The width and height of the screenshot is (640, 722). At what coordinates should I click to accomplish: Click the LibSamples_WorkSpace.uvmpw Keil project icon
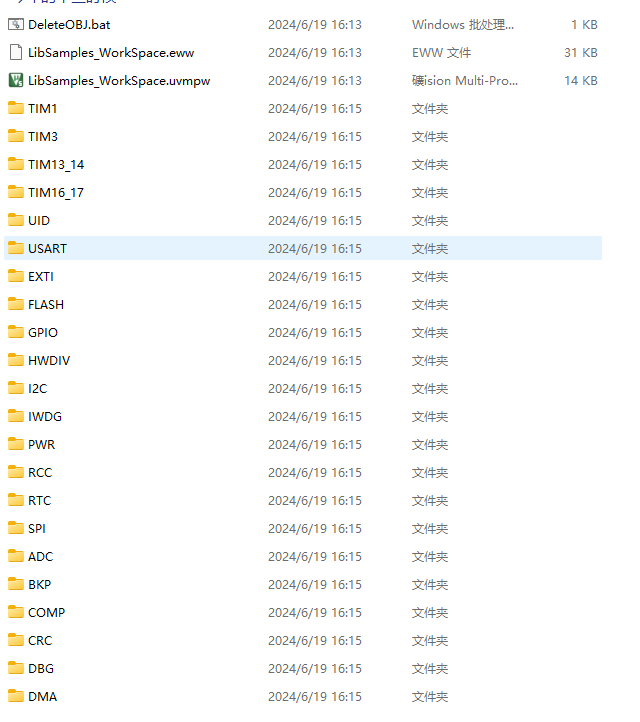pyautogui.click(x=15, y=80)
